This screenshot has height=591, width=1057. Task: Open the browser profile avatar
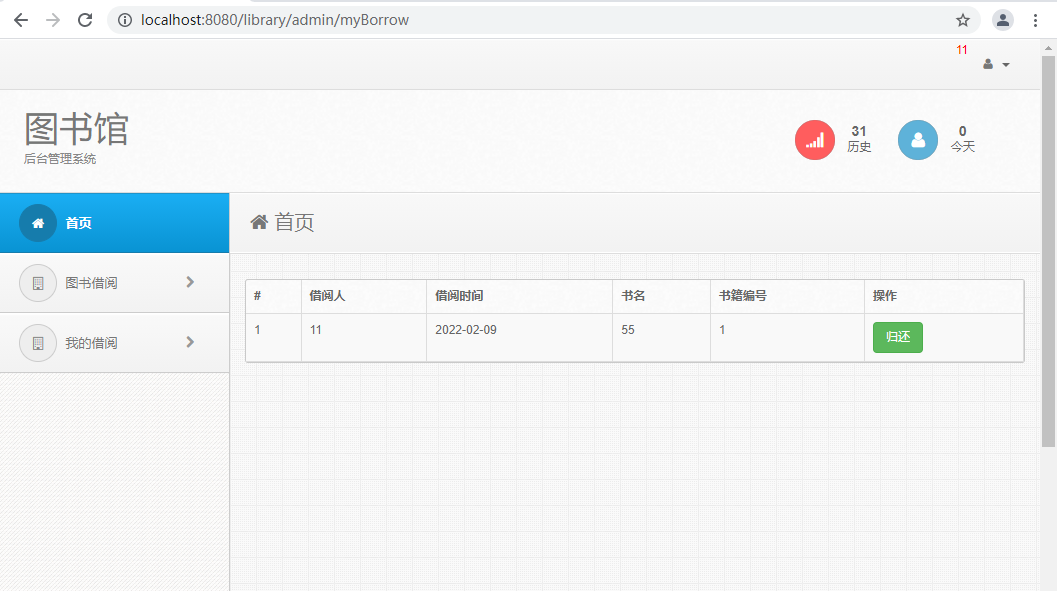pyautogui.click(x=1002, y=20)
